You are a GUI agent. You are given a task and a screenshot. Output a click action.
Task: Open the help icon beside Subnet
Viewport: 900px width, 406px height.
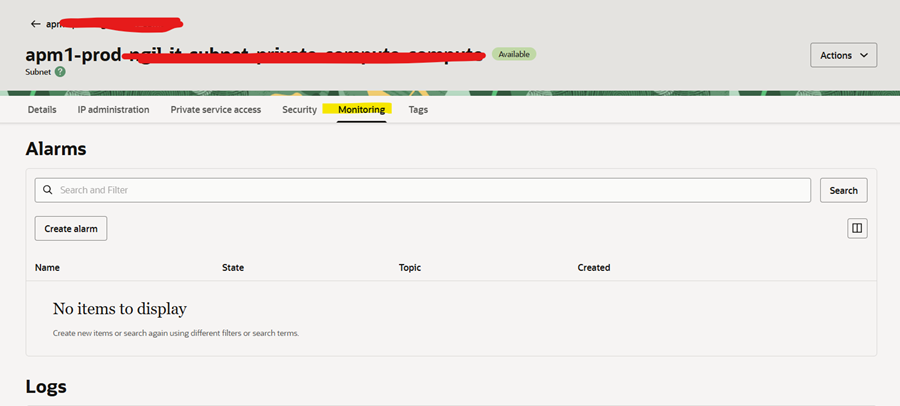coord(60,72)
